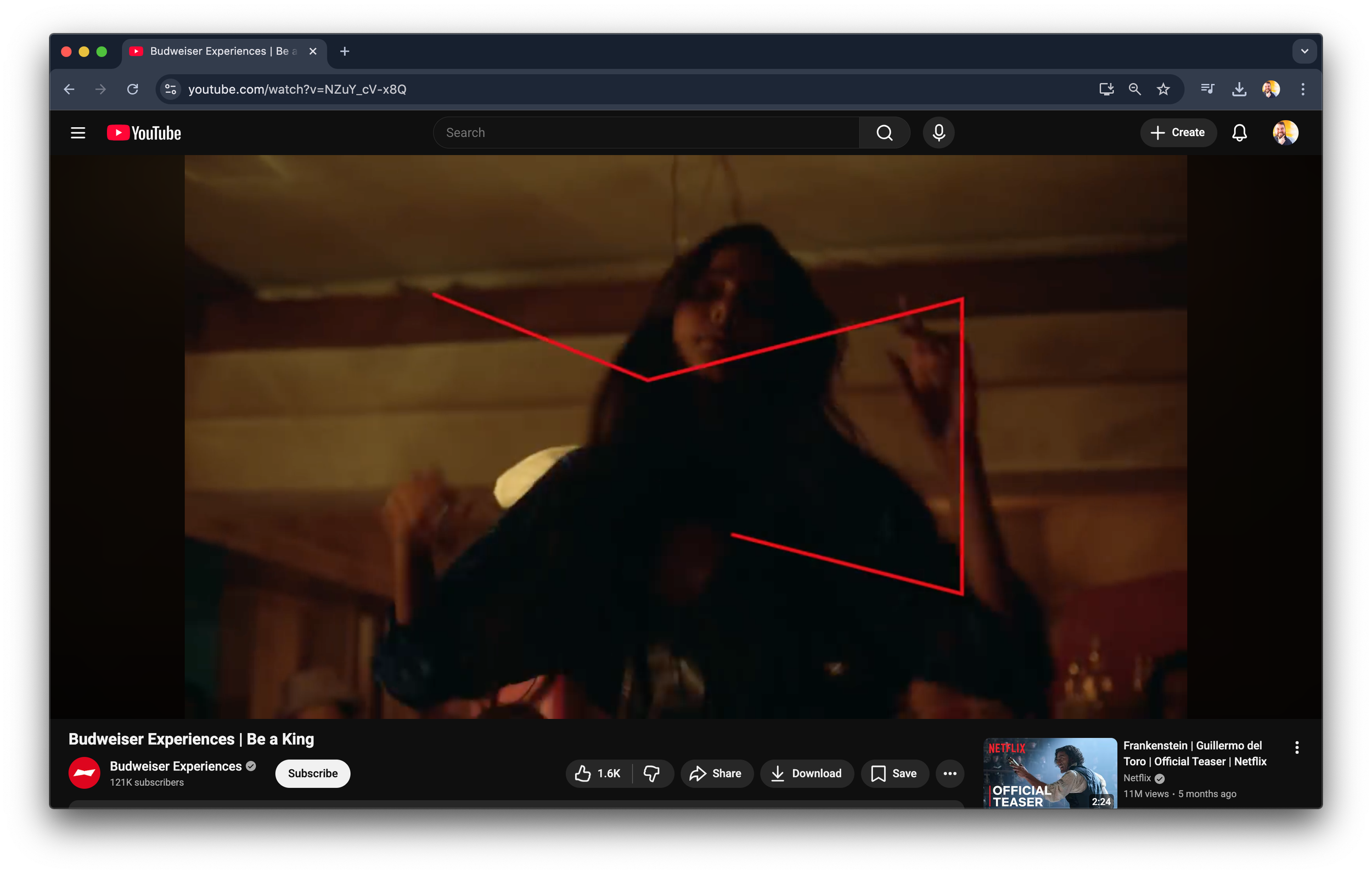Click the Frankenstein Netflix teaser thumbnail
Image resolution: width=1372 pixels, height=874 pixels.
click(x=1049, y=772)
